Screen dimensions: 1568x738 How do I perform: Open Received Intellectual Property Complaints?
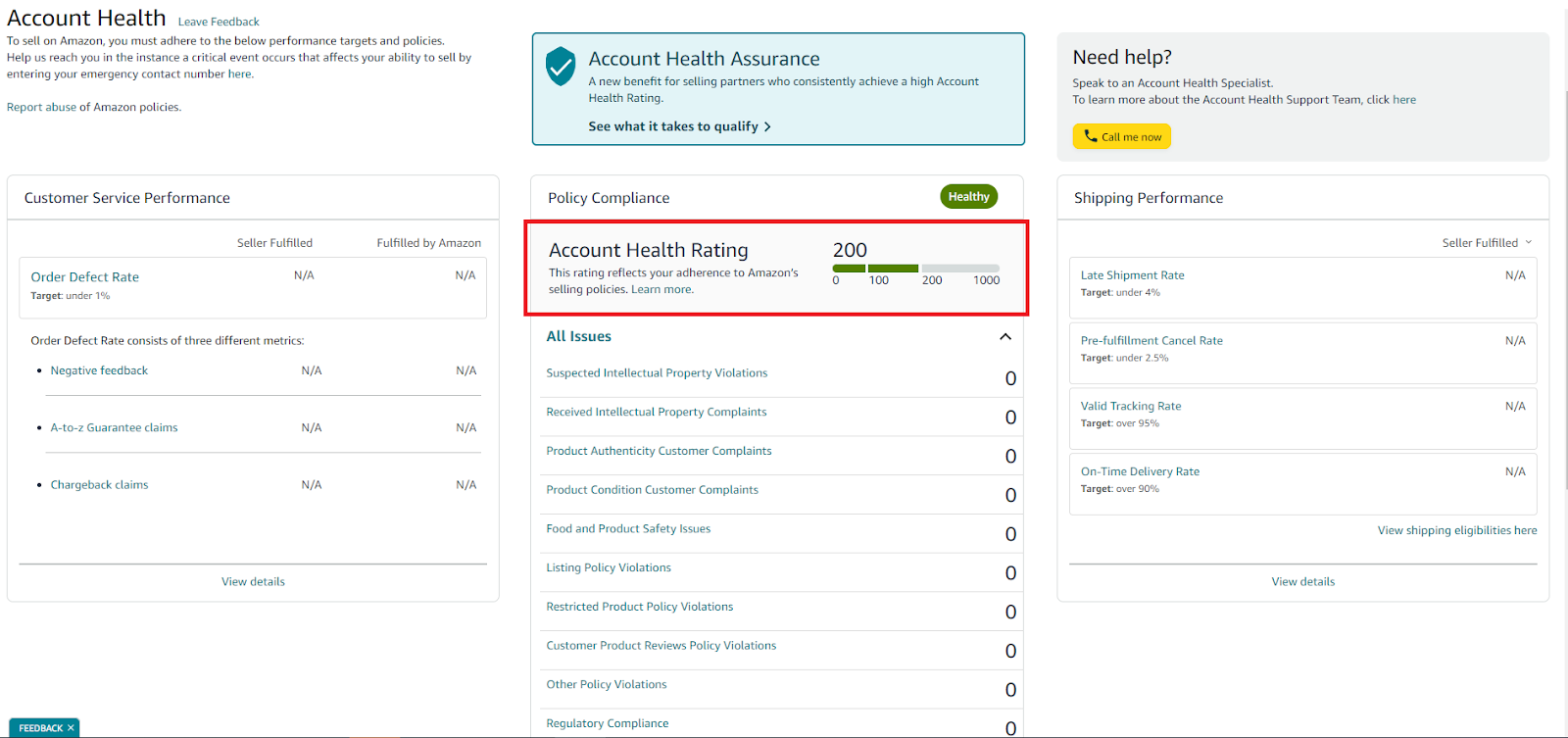tap(657, 412)
